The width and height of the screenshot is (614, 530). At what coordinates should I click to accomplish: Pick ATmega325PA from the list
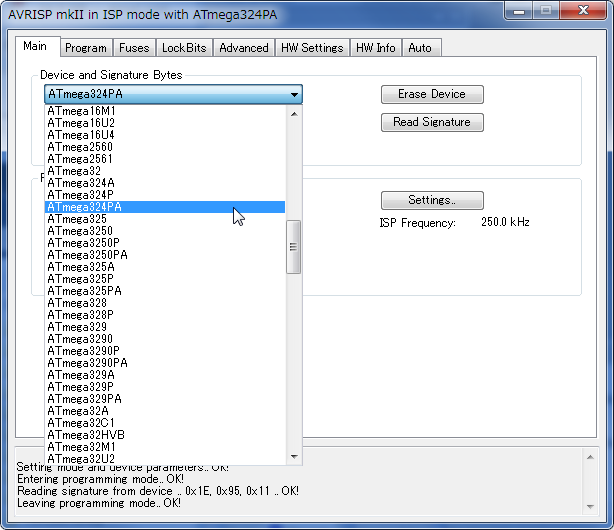(165, 291)
